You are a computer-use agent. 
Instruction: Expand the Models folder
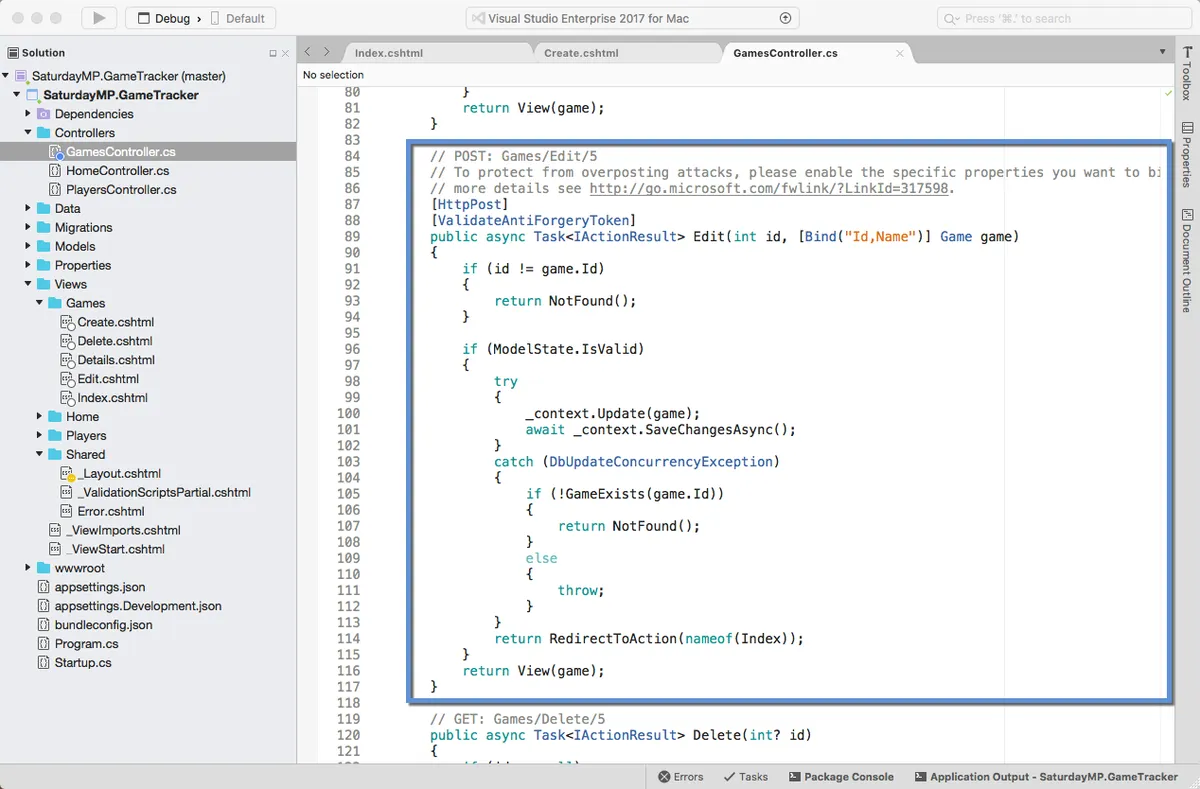[29, 246]
